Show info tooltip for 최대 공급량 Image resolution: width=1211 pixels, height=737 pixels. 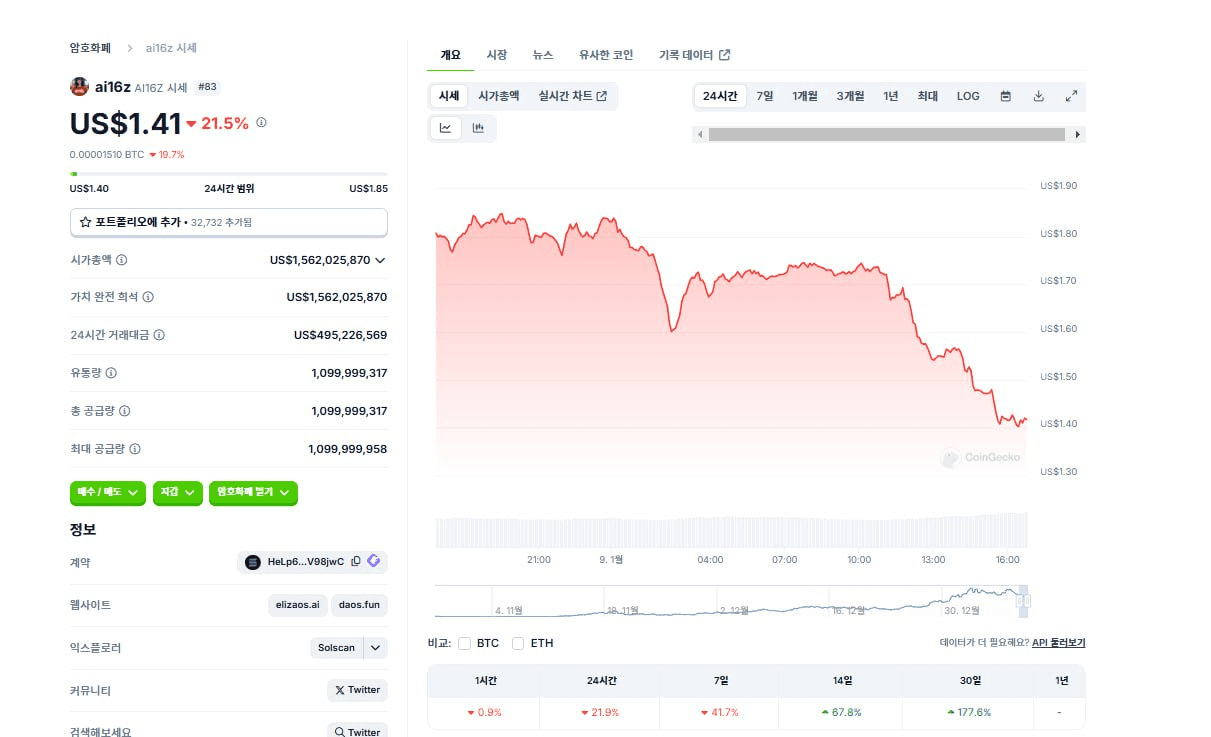pyautogui.click(x=135, y=449)
